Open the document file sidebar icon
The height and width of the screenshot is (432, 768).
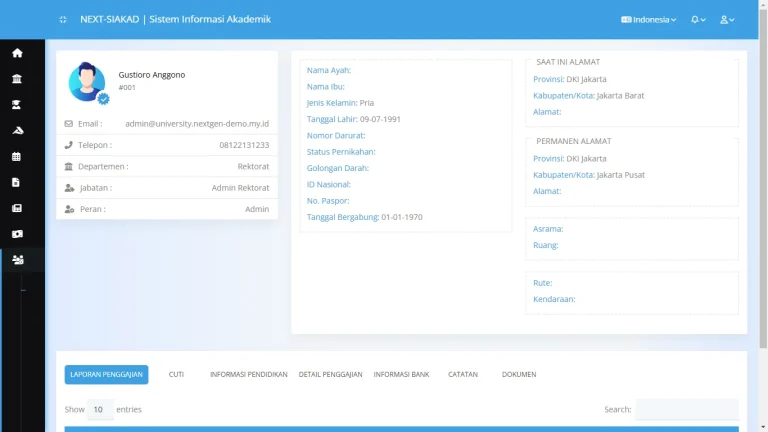tap(17, 183)
